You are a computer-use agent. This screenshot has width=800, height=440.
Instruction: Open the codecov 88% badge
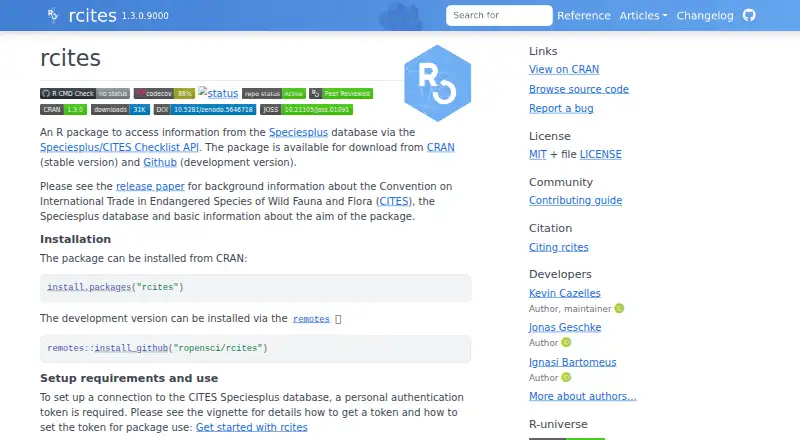click(x=164, y=93)
